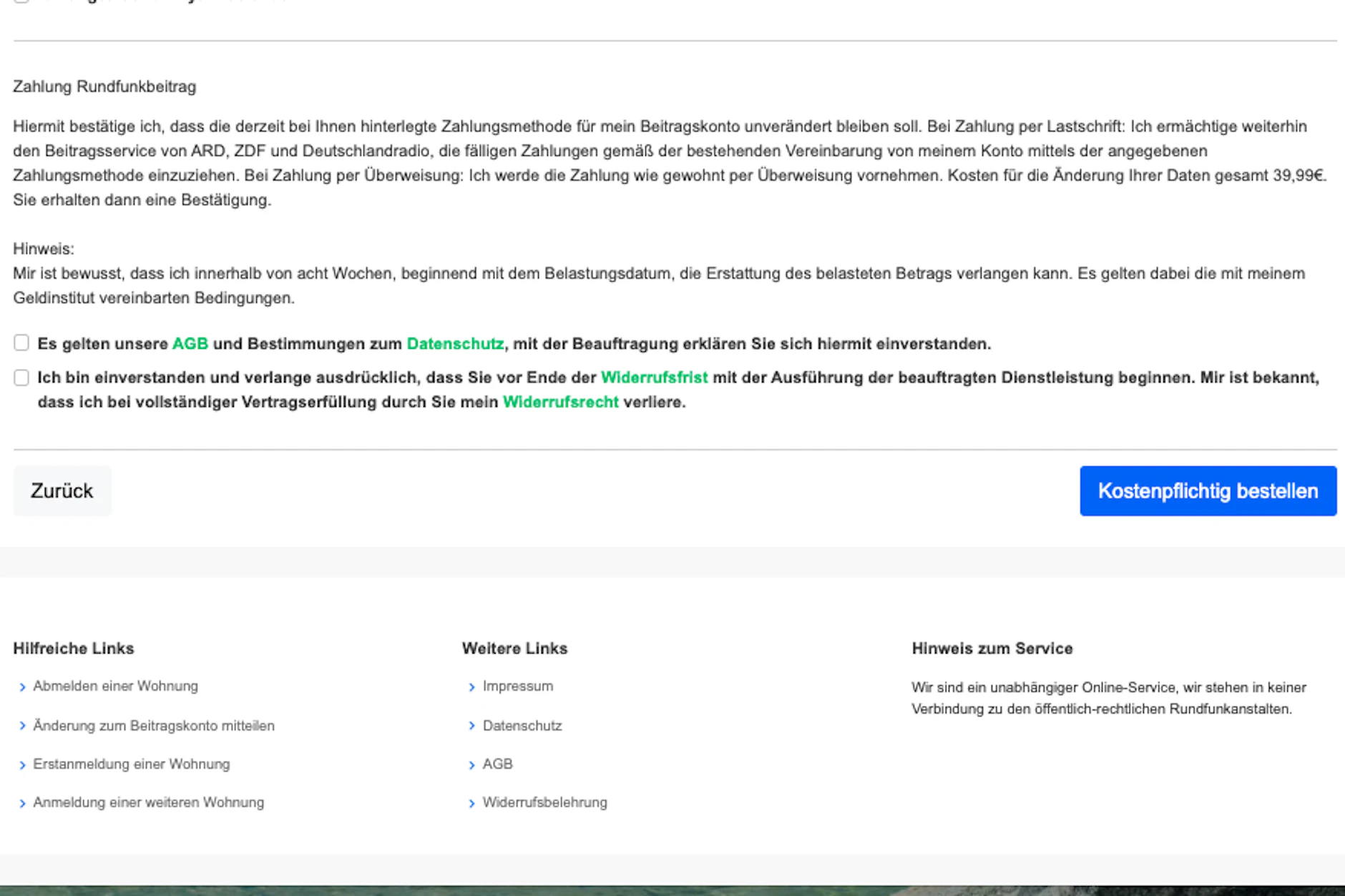The height and width of the screenshot is (896, 1345).
Task: Select the Zahlung Rundfunkbeitrag heading
Action: (104, 87)
